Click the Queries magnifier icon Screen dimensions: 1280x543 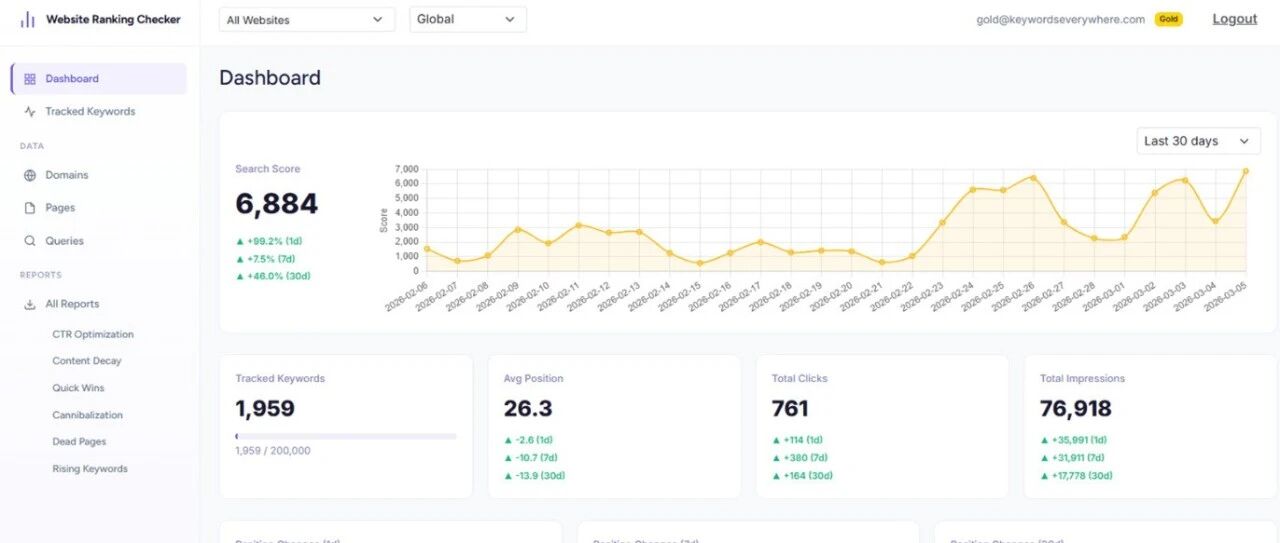[x=30, y=241]
